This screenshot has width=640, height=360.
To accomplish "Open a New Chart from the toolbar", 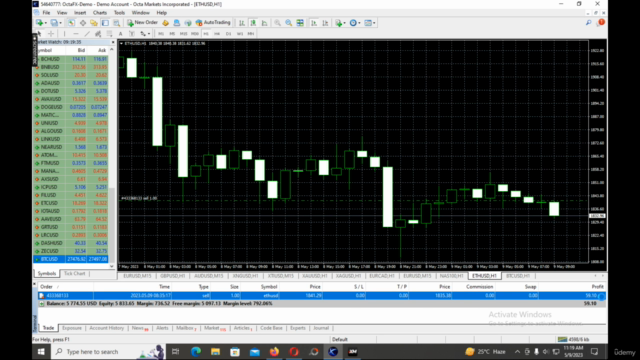I will 39,23.
